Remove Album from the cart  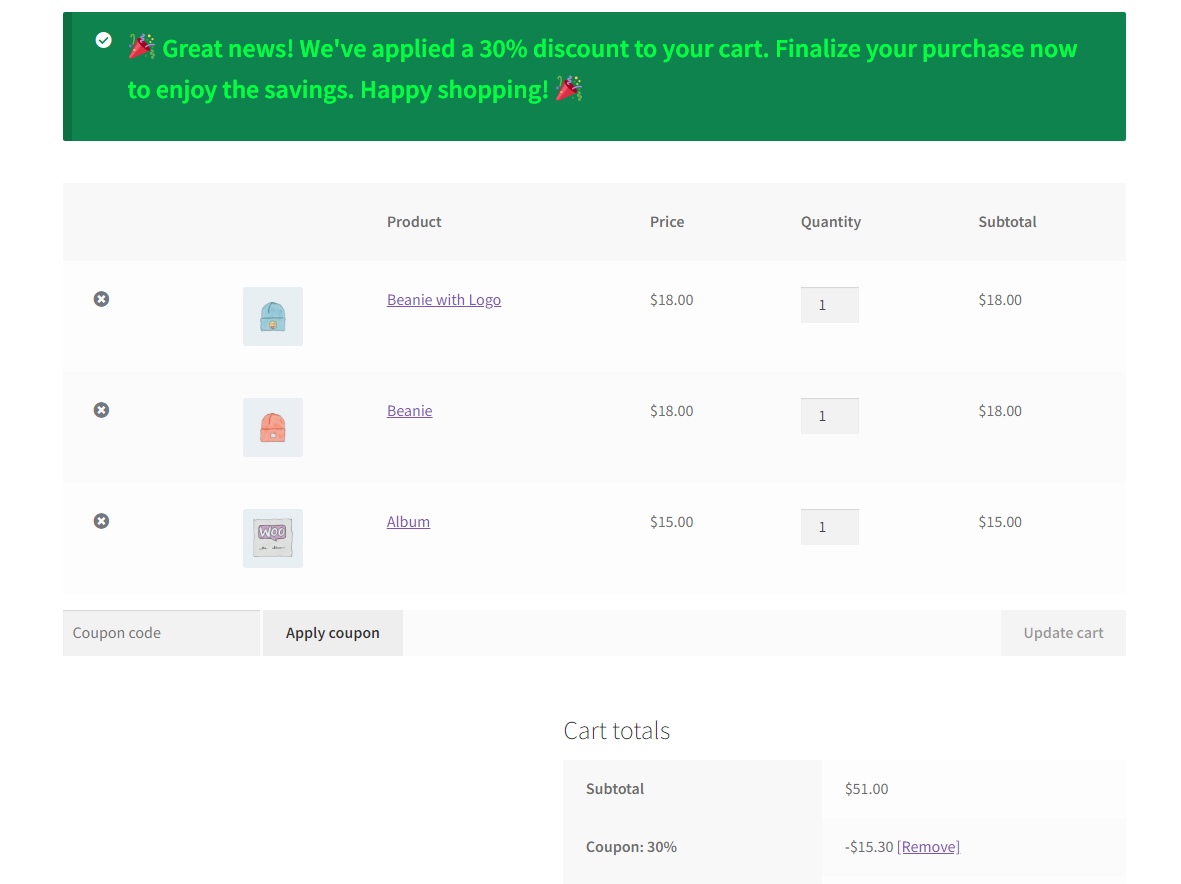101,521
